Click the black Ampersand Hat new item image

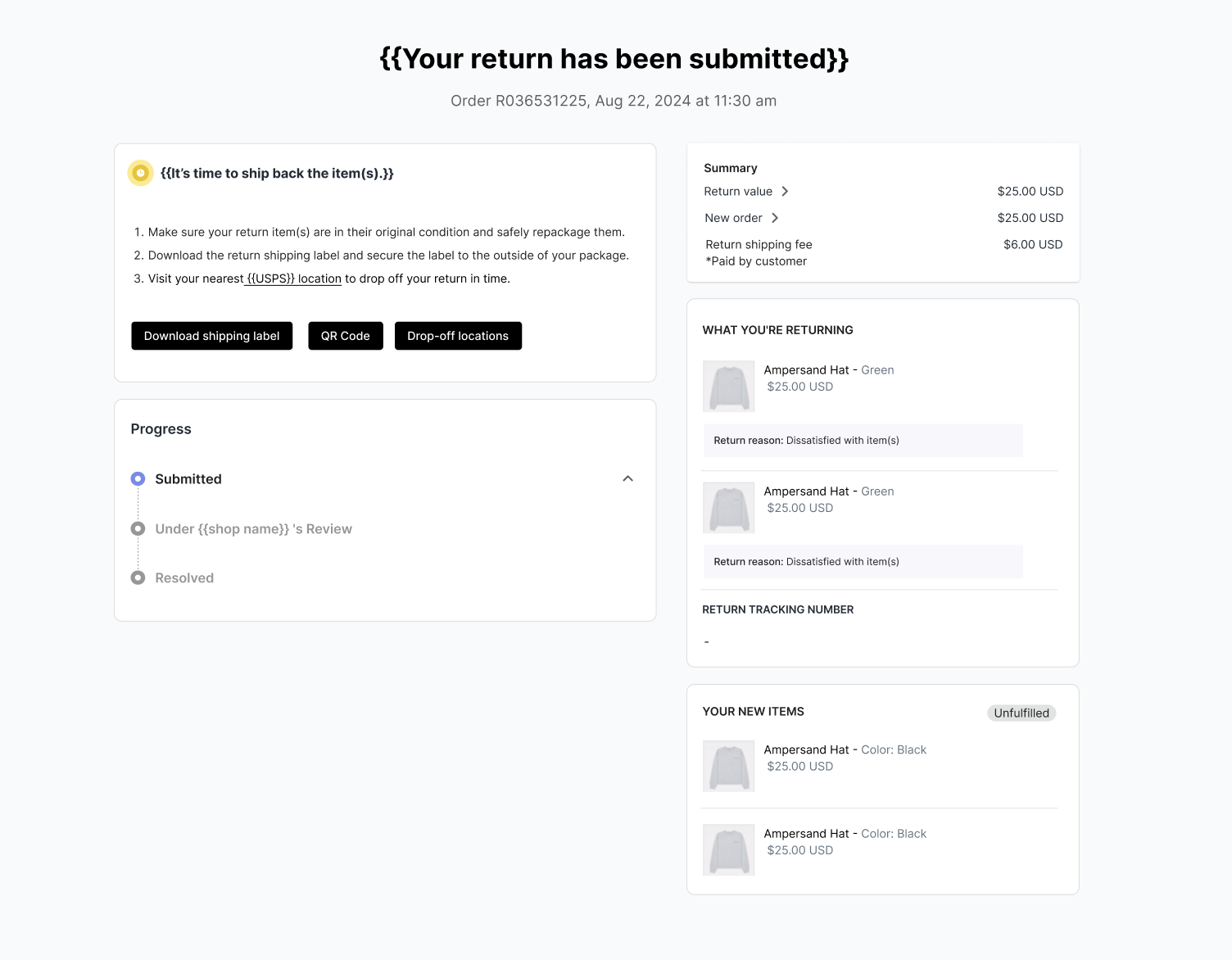tap(728, 766)
